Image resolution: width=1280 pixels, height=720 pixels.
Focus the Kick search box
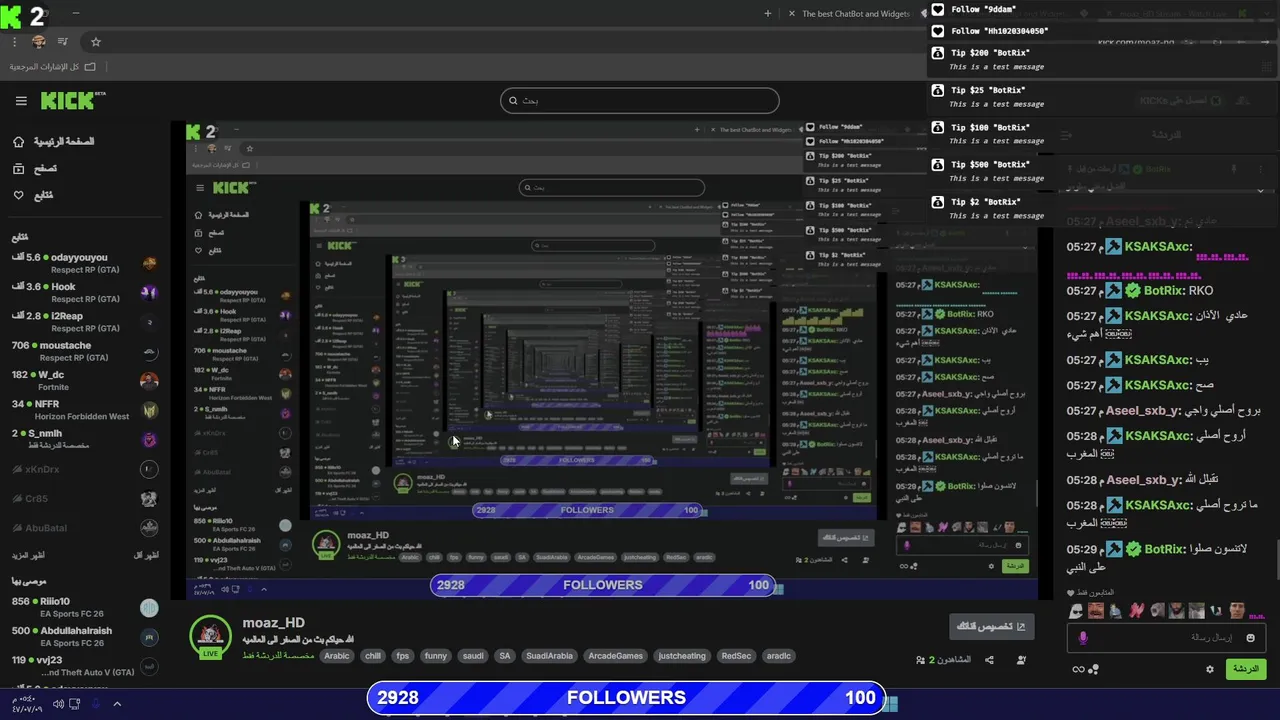tap(640, 100)
